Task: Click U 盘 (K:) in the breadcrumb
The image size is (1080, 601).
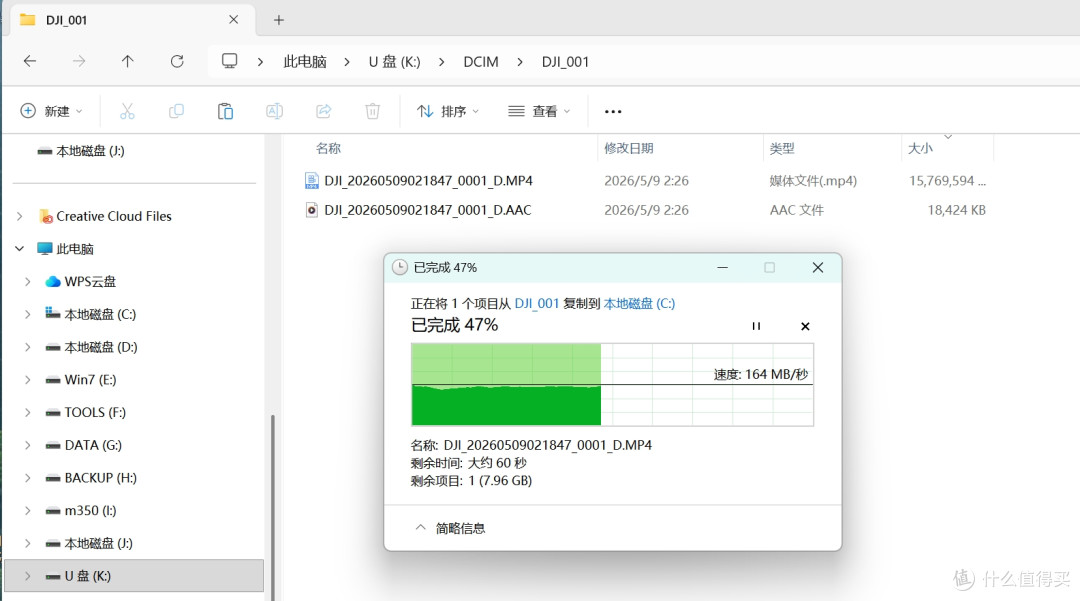Action: [x=394, y=62]
